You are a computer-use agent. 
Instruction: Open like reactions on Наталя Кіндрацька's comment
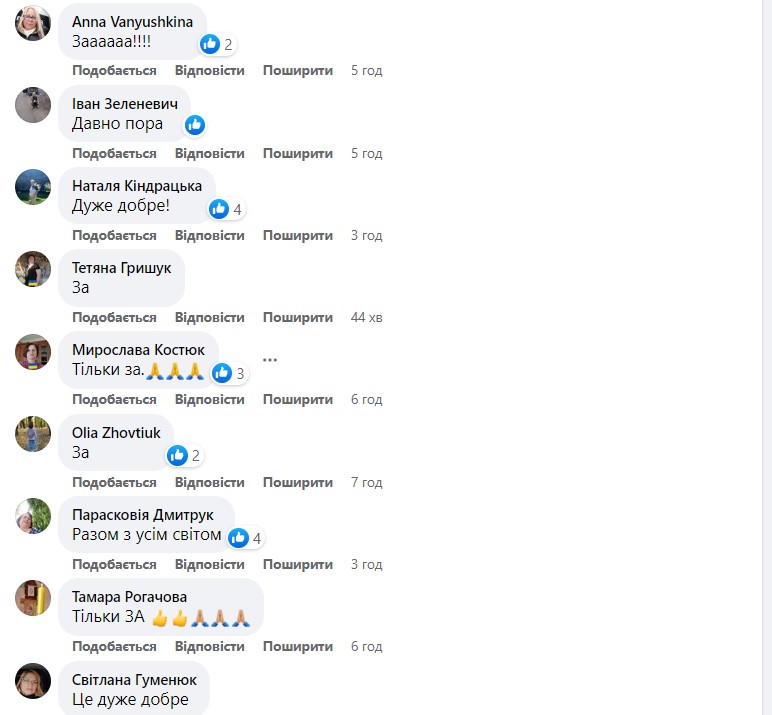pos(226,209)
